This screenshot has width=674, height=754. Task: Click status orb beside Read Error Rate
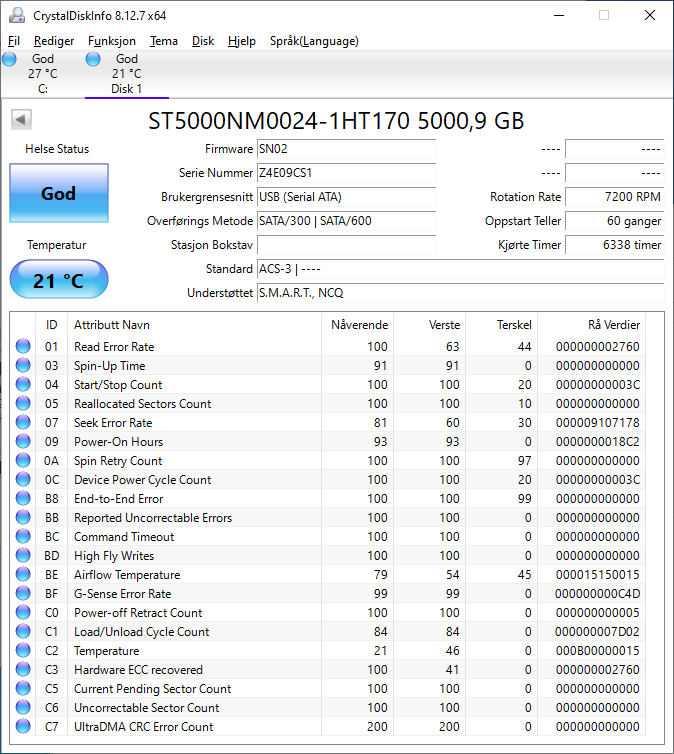[22, 347]
